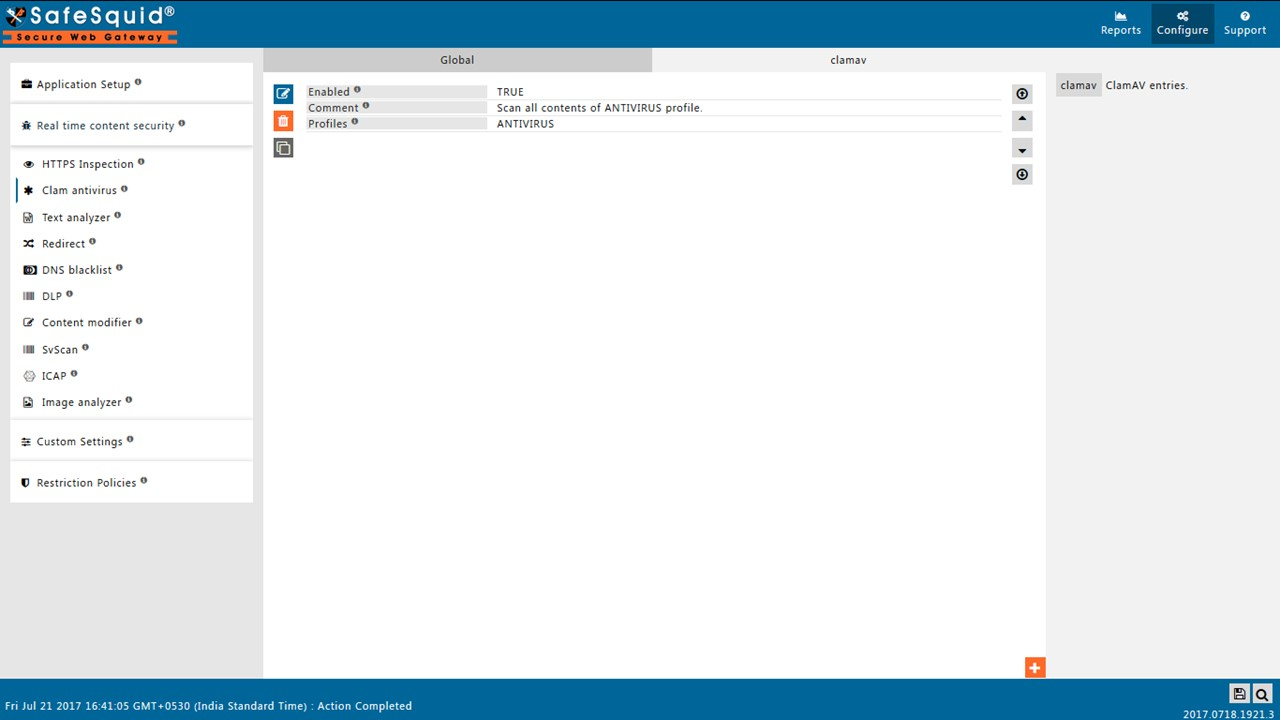The image size is (1280, 720).
Task: Open Text analyzer settings
Action: (76, 217)
